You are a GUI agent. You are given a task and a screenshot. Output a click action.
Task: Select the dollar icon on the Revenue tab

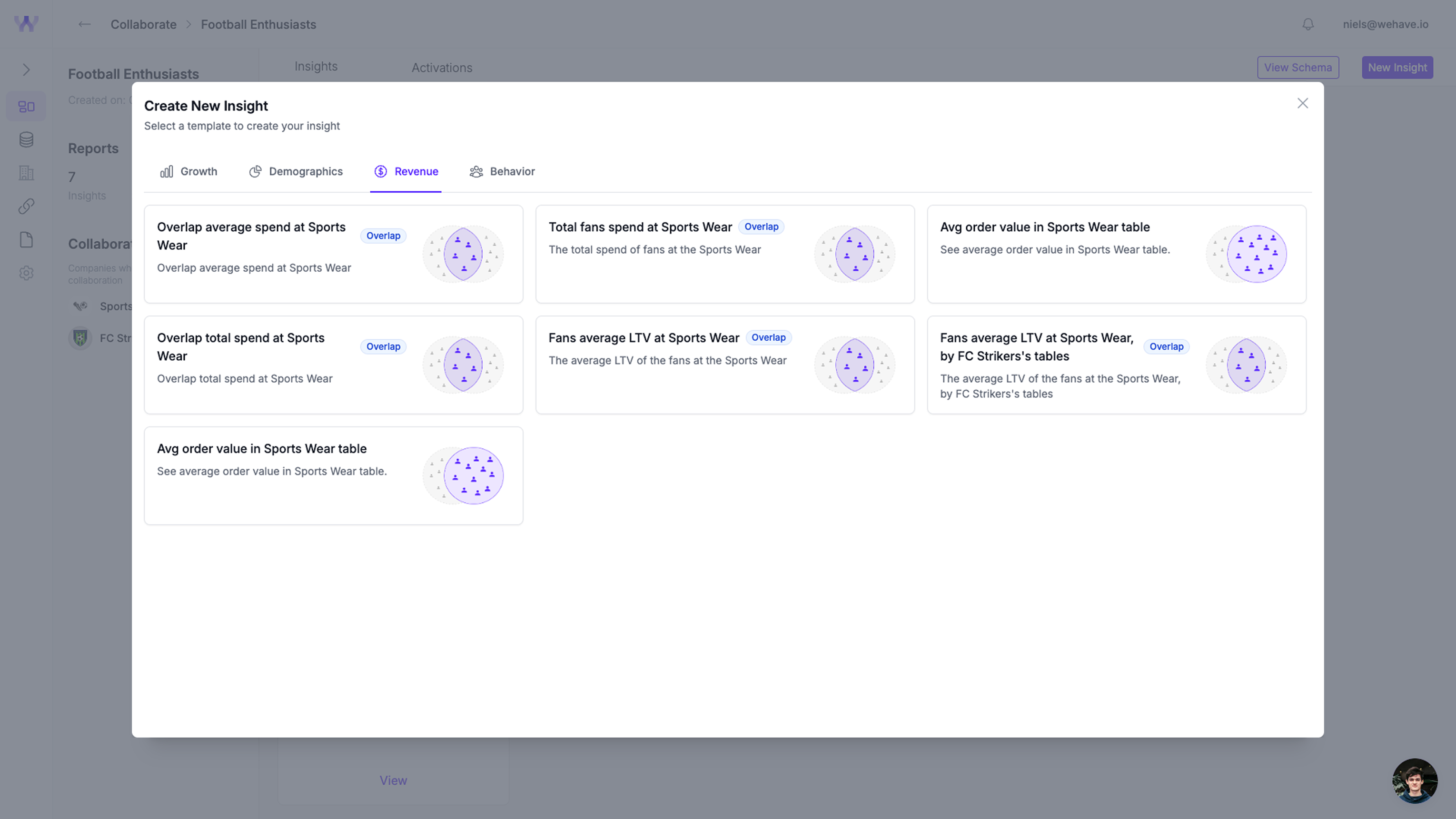[x=380, y=171]
